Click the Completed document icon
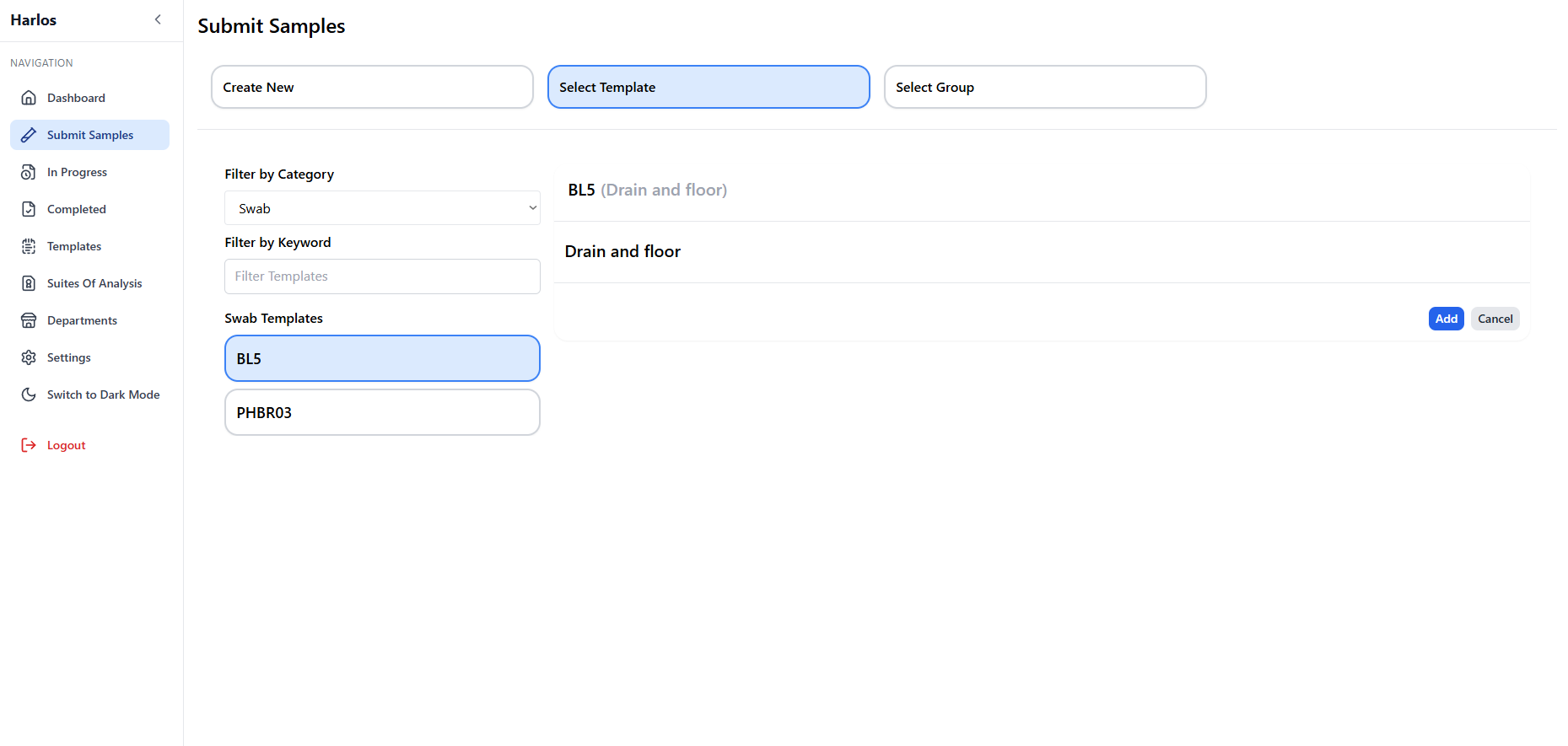The height and width of the screenshot is (746, 1568). pyautogui.click(x=29, y=209)
